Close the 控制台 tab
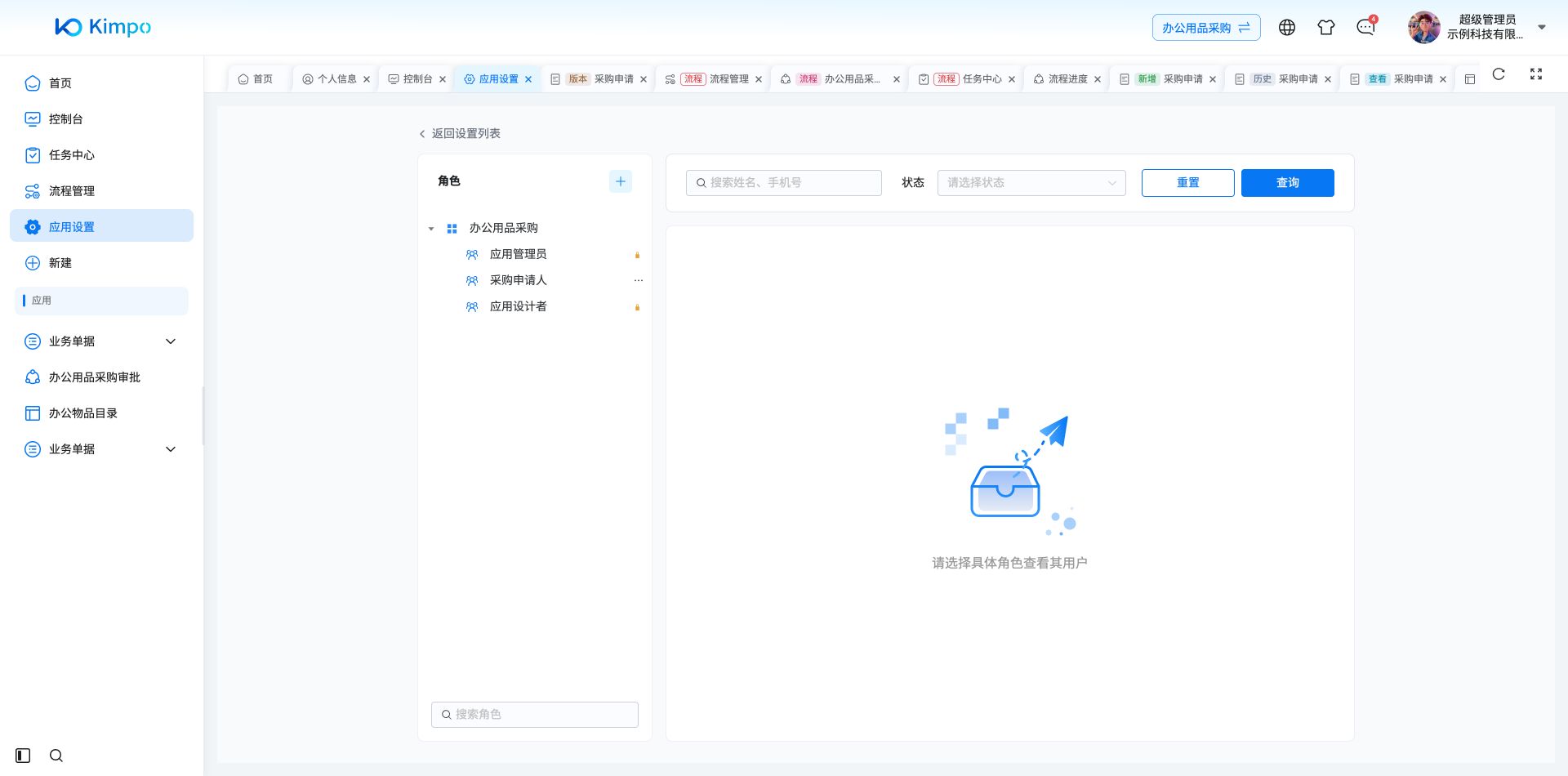 pyautogui.click(x=443, y=79)
